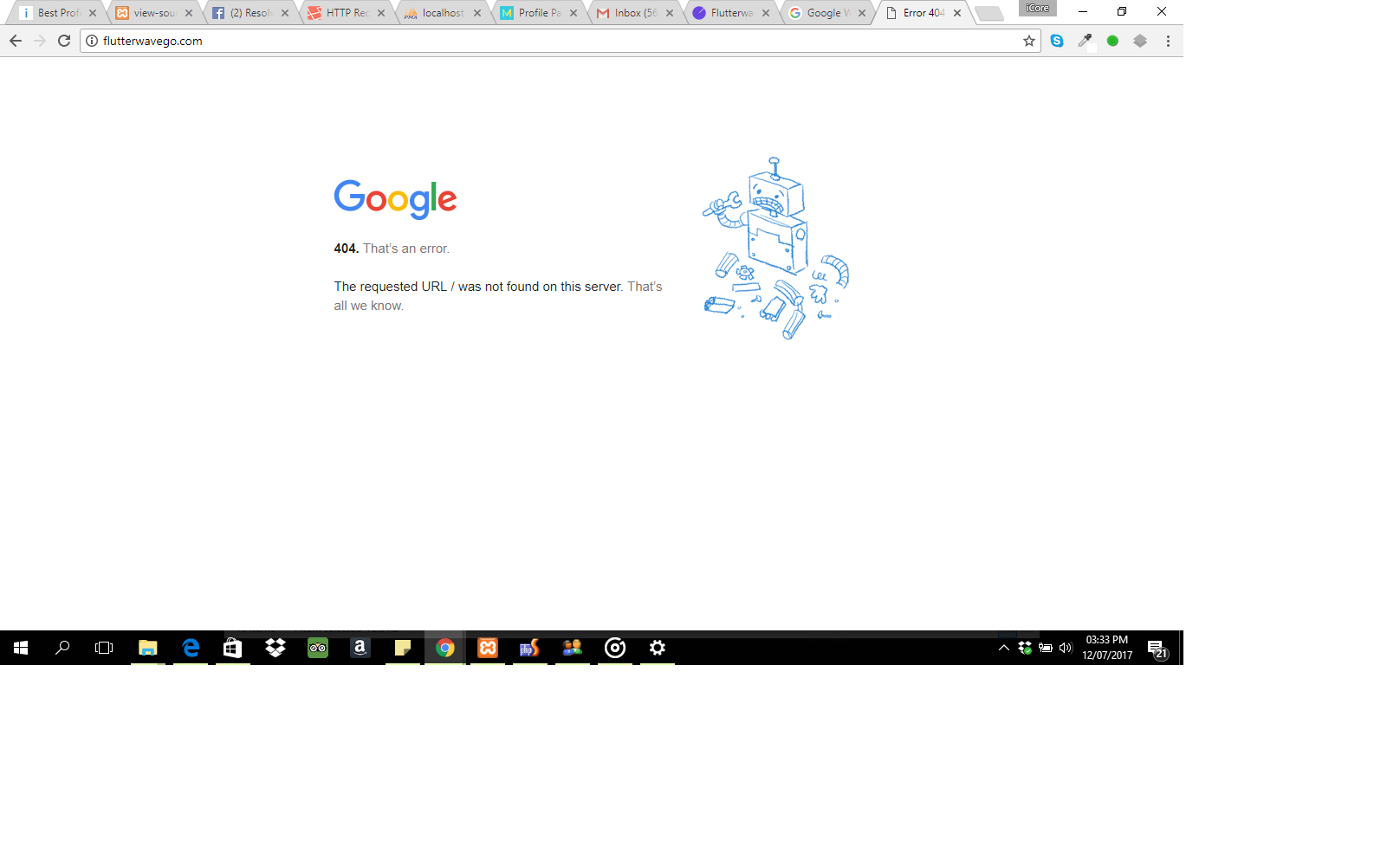This screenshot has height=859, width=1400.
Task: Open a new tab
Action: [x=988, y=14]
